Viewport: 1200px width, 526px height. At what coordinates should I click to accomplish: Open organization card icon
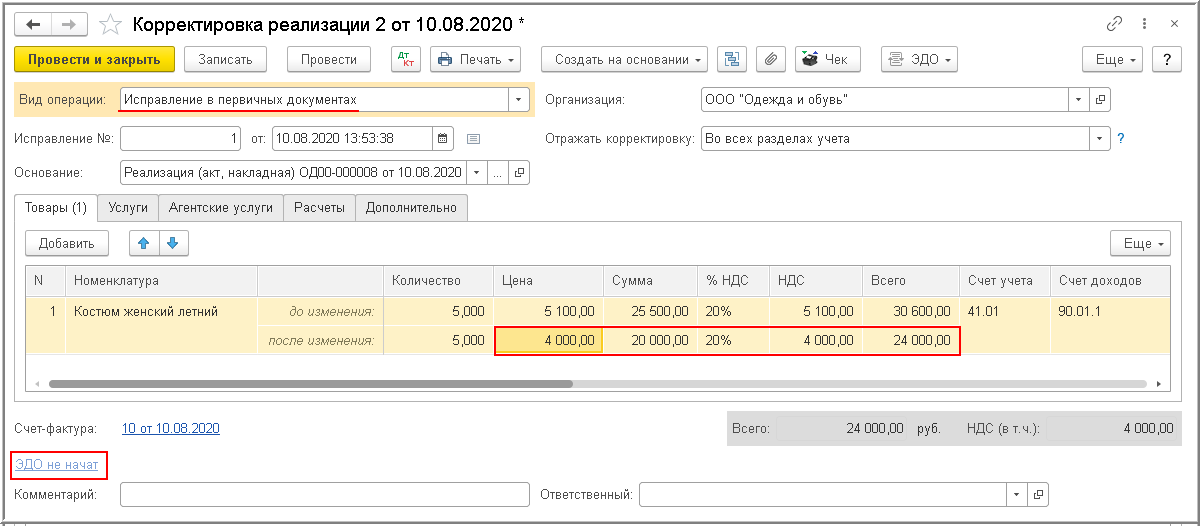click(1100, 99)
